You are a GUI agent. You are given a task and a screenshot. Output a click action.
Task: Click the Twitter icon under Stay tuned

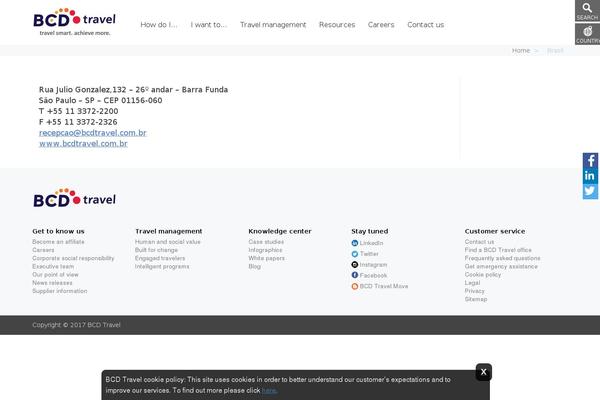(x=355, y=254)
